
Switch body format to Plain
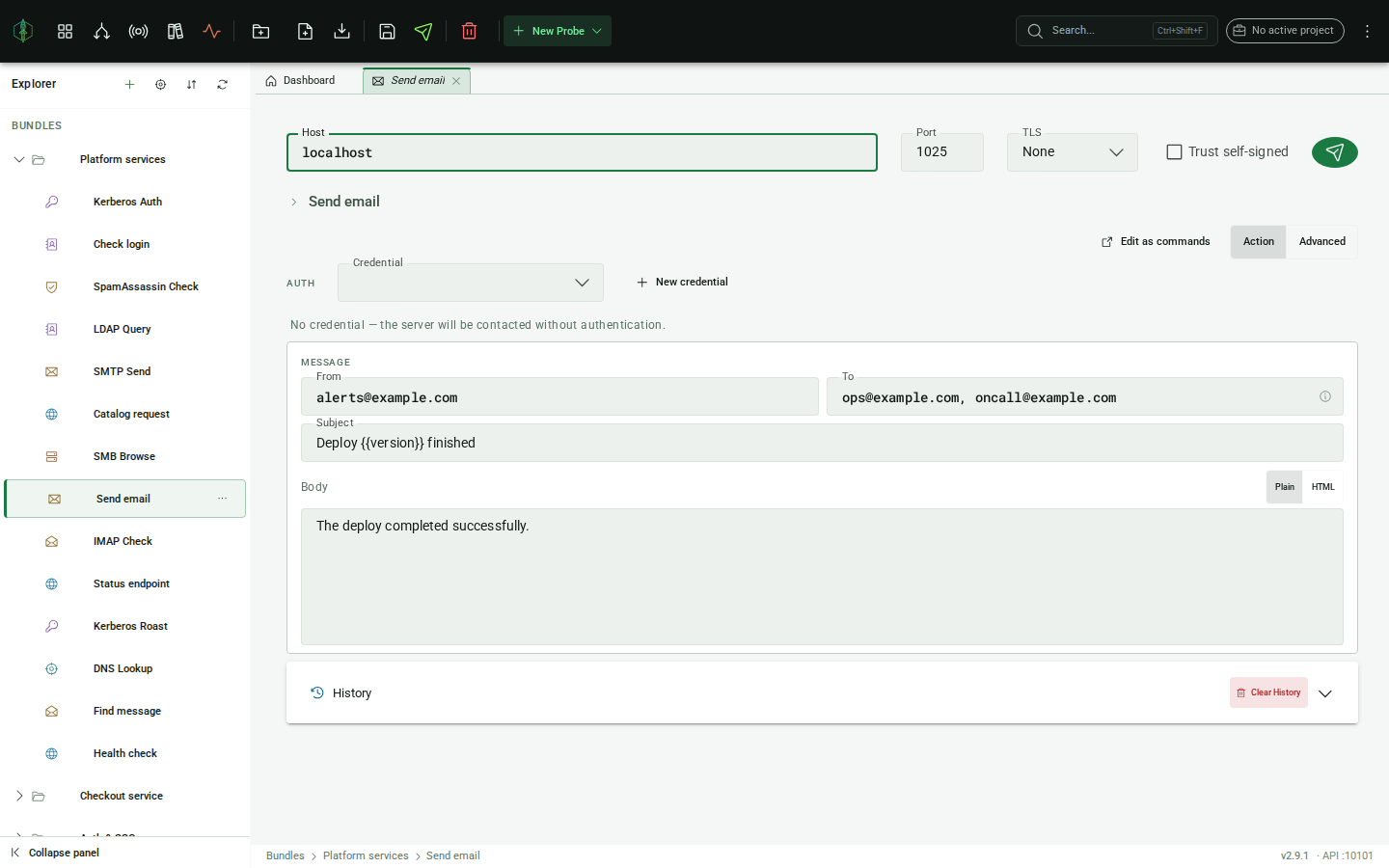coord(1285,487)
